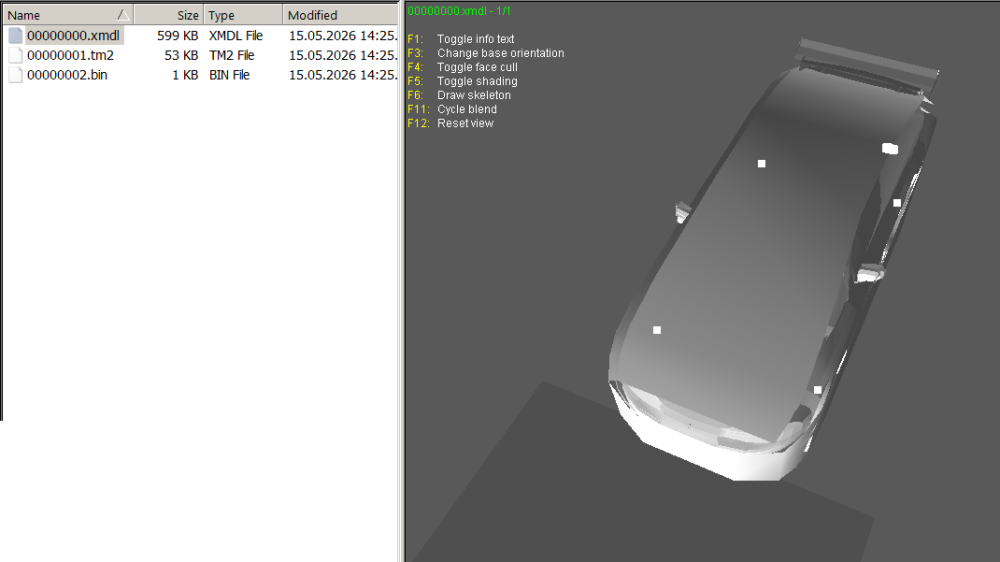Click the file icon of 00000002.bin
Screen dimensions: 1000x562
click(x=15, y=75)
